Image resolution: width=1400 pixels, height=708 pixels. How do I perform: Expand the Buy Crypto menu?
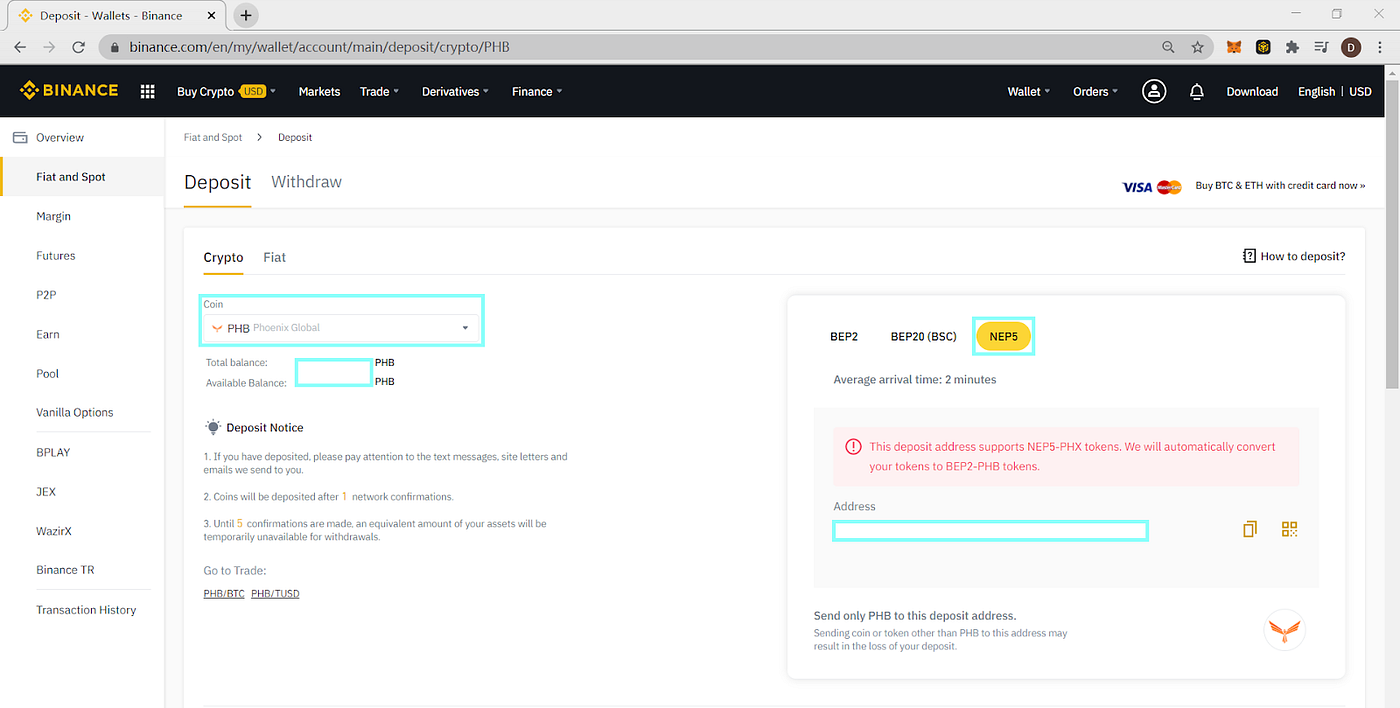226,91
